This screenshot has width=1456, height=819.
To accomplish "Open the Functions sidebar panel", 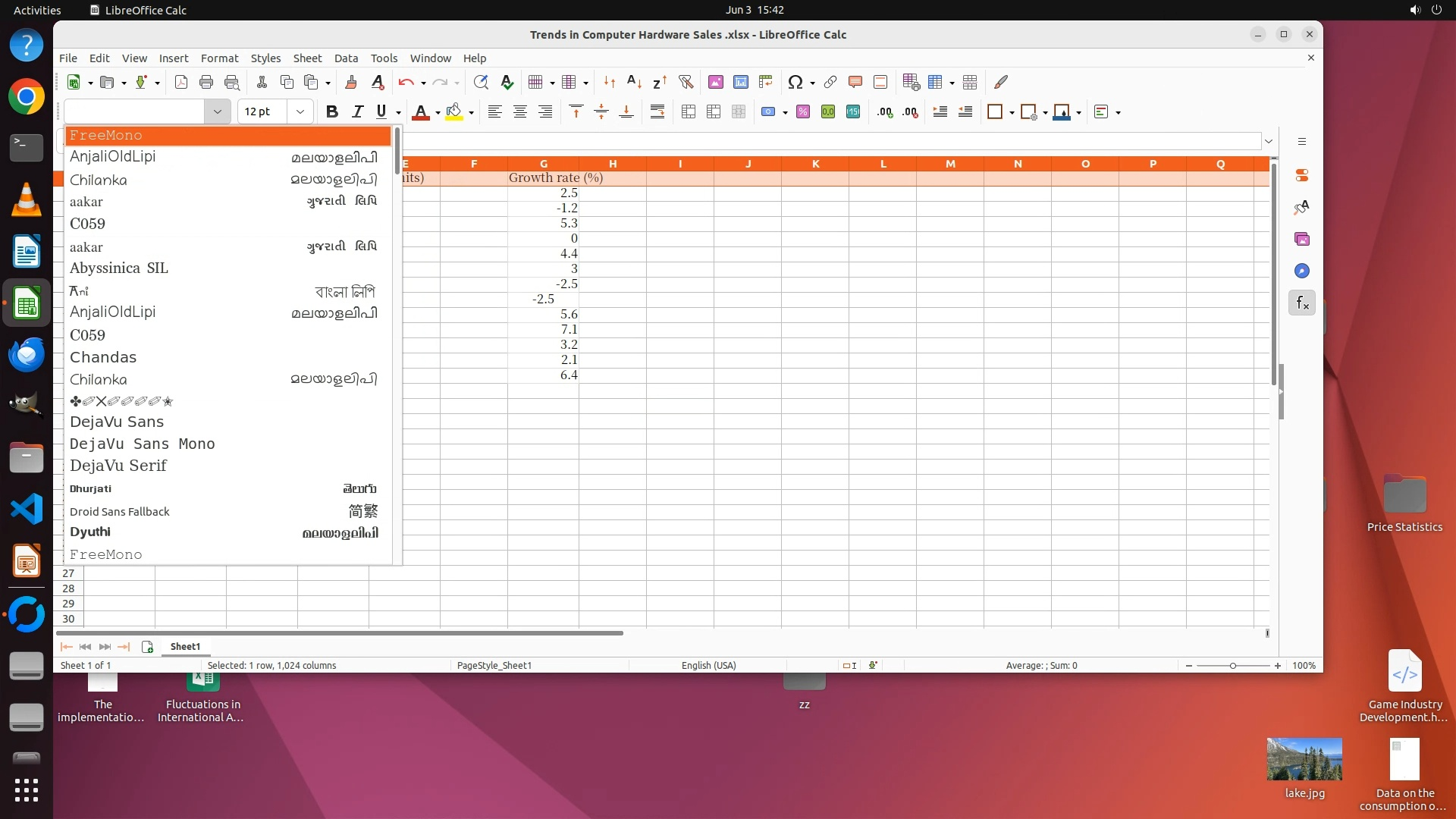I will pyautogui.click(x=1302, y=303).
